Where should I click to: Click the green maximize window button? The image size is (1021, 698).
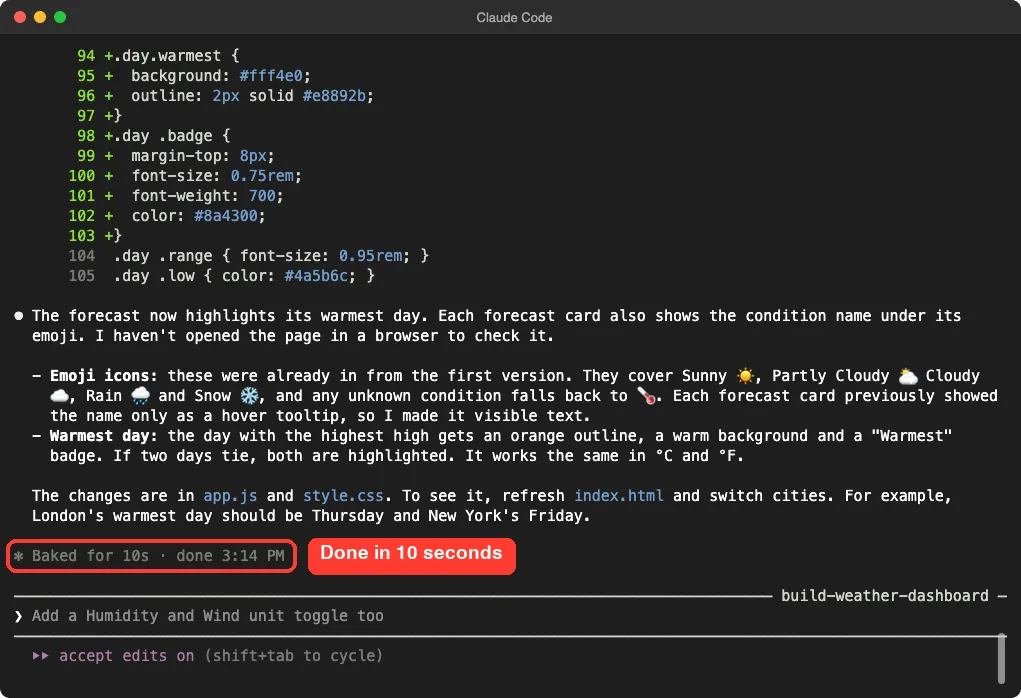(60, 17)
